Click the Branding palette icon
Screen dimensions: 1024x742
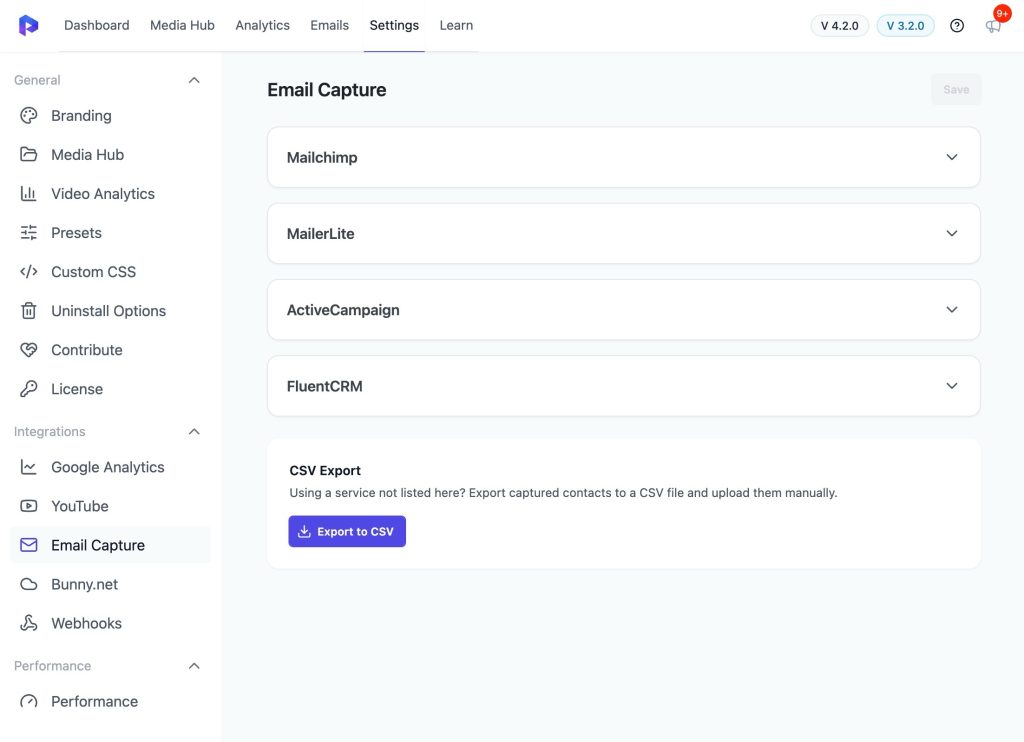point(29,116)
